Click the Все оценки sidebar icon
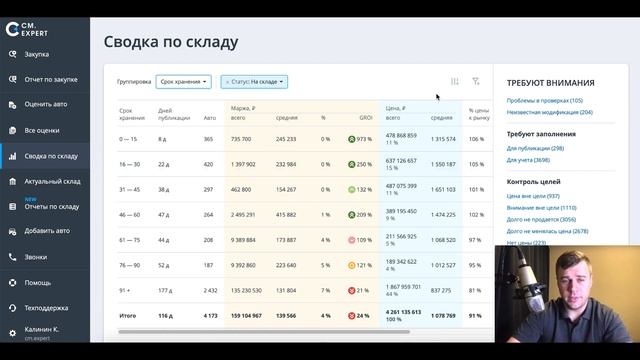The height and width of the screenshot is (360, 640). pyautogui.click(x=13, y=130)
